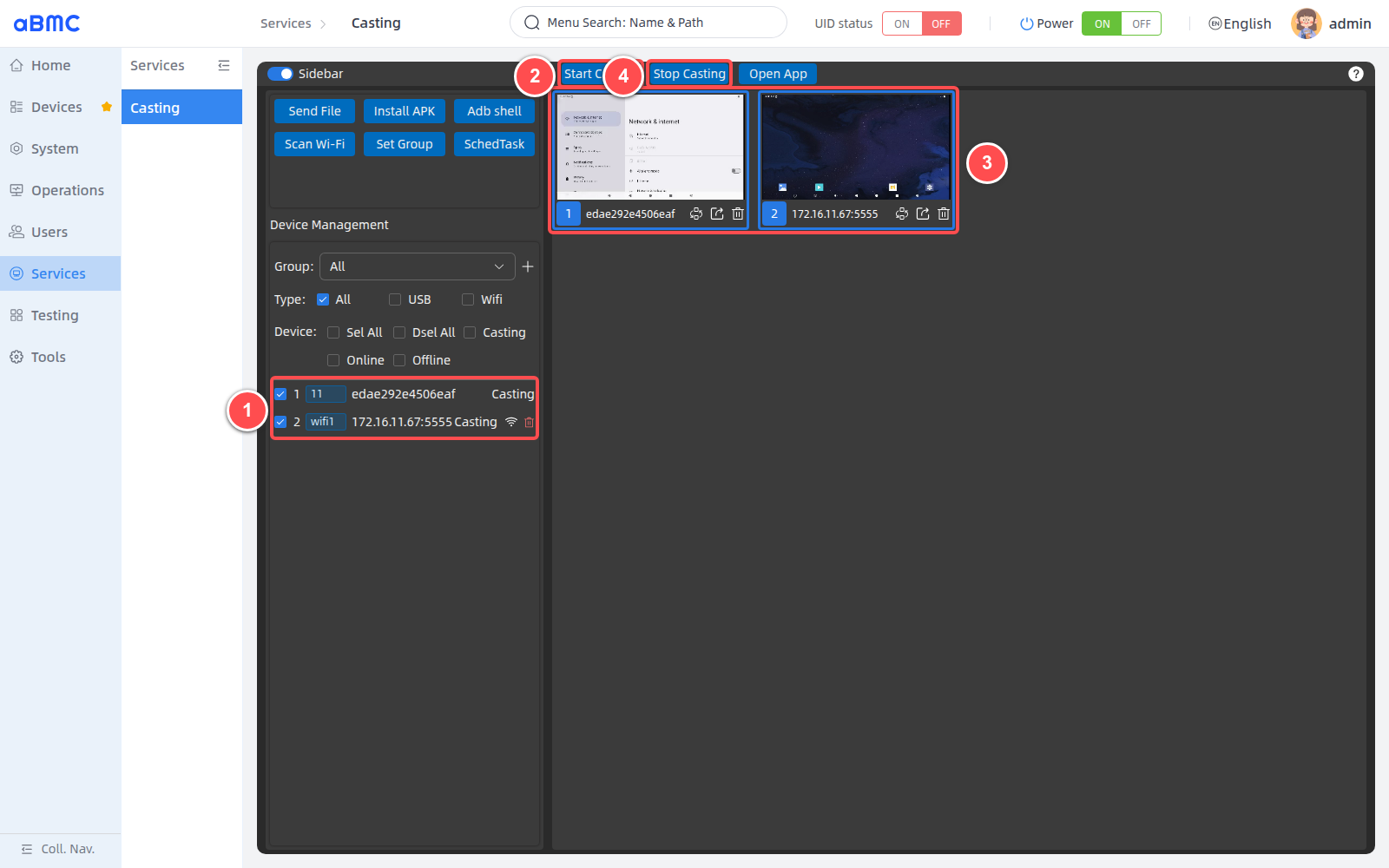Open the Users menu item

[x=60, y=232]
